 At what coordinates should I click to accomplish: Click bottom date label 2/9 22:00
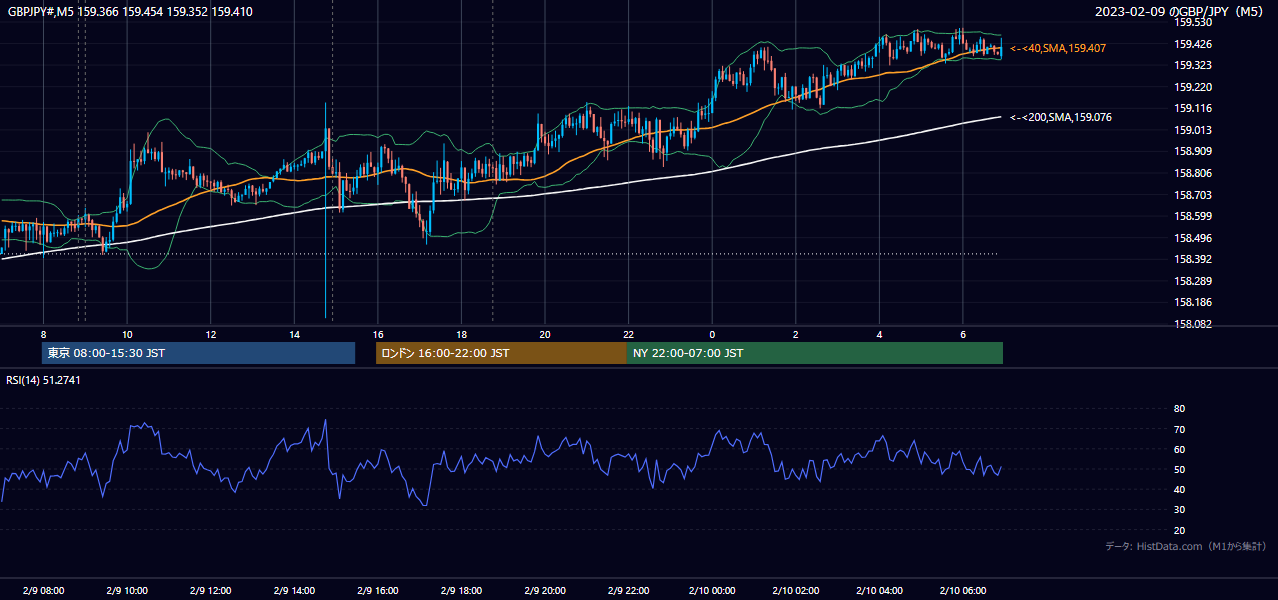[x=628, y=591]
